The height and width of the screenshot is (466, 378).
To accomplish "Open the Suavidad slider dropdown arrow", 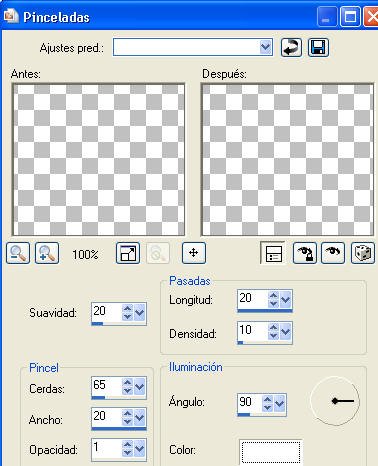I will pyautogui.click(x=139, y=312).
